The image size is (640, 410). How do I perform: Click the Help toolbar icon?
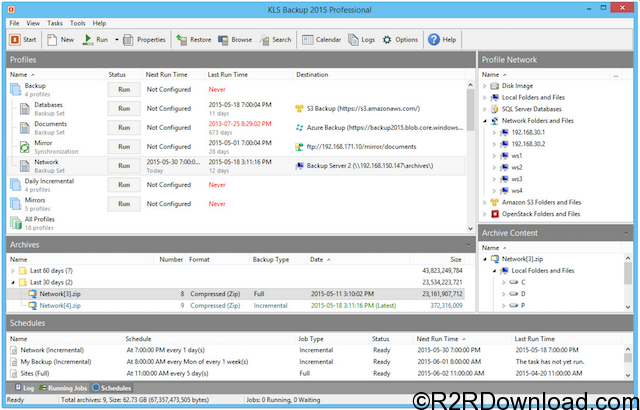(434, 40)
